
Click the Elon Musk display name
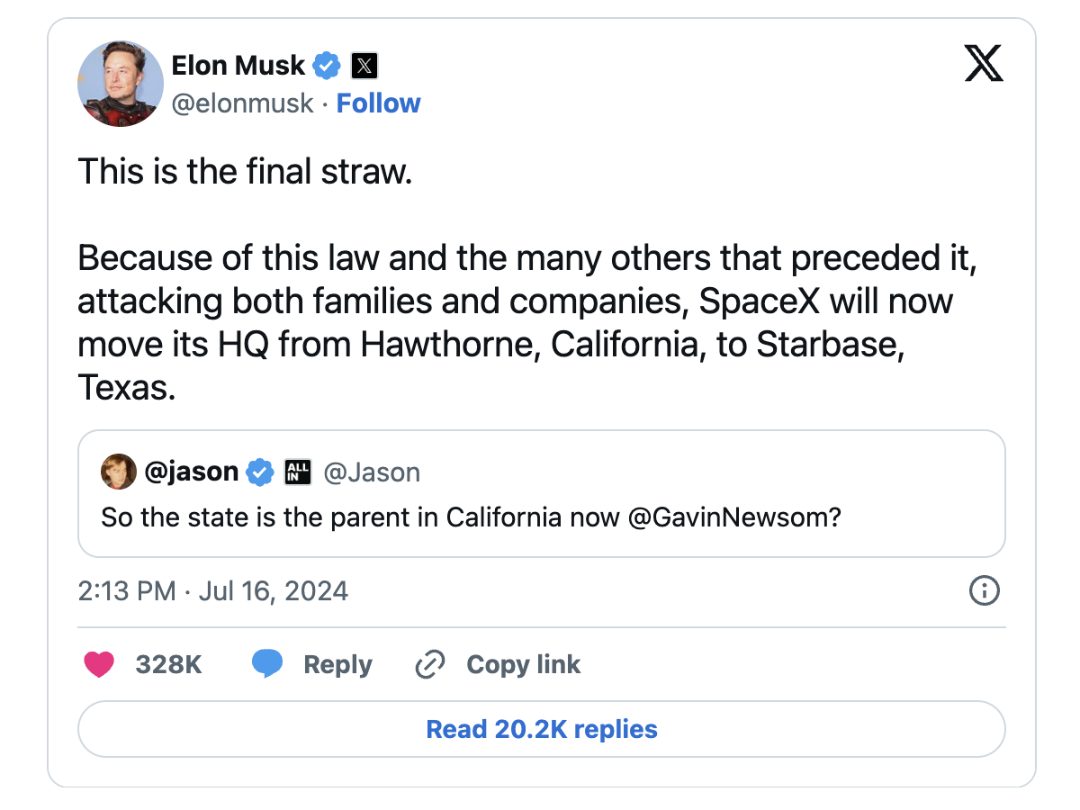click(x=238, y=66)
